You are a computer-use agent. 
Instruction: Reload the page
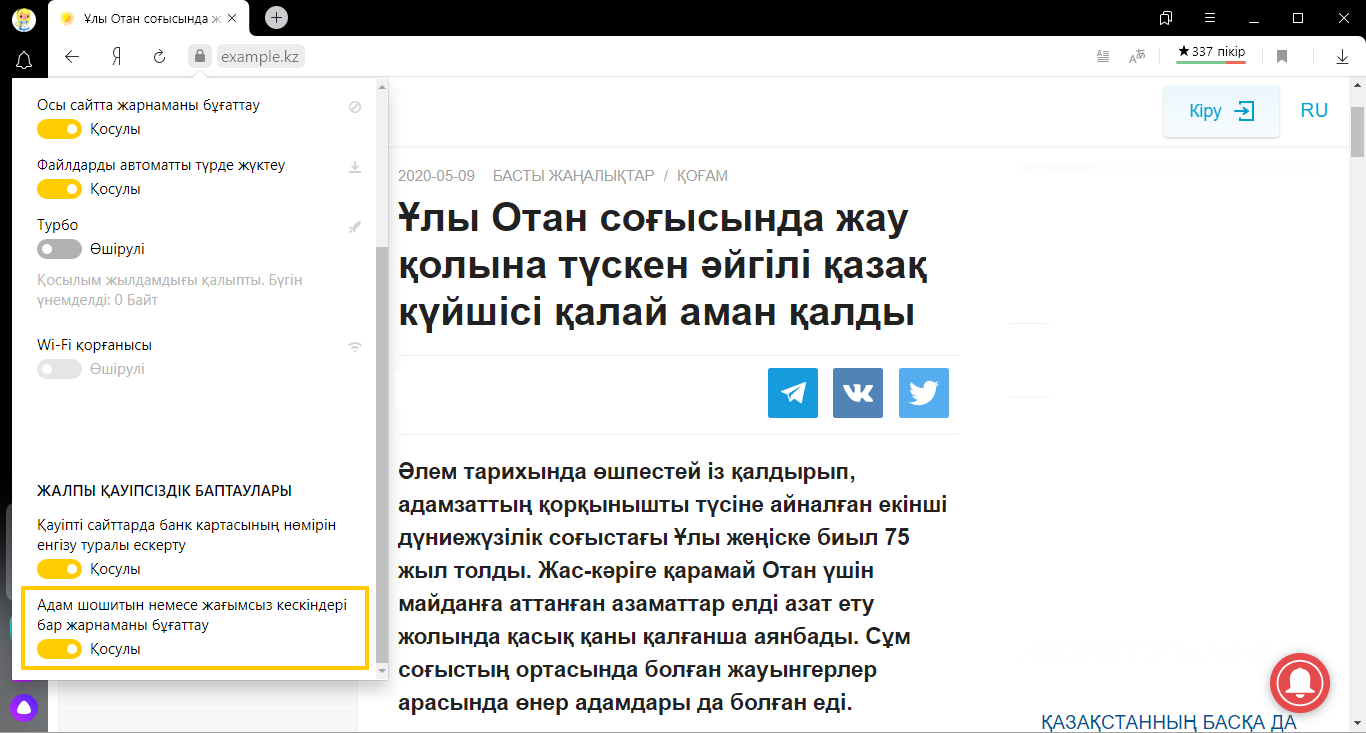coord(159,57)
